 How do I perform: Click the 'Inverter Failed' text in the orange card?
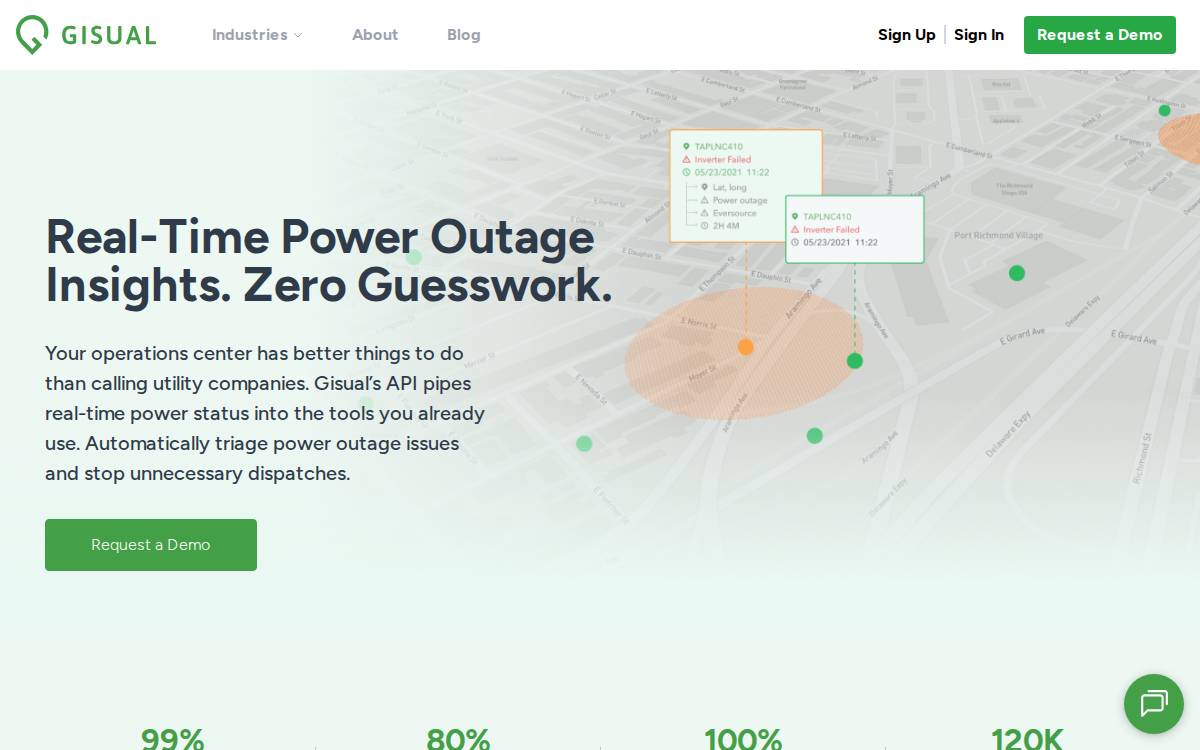(x=723, y=160)
